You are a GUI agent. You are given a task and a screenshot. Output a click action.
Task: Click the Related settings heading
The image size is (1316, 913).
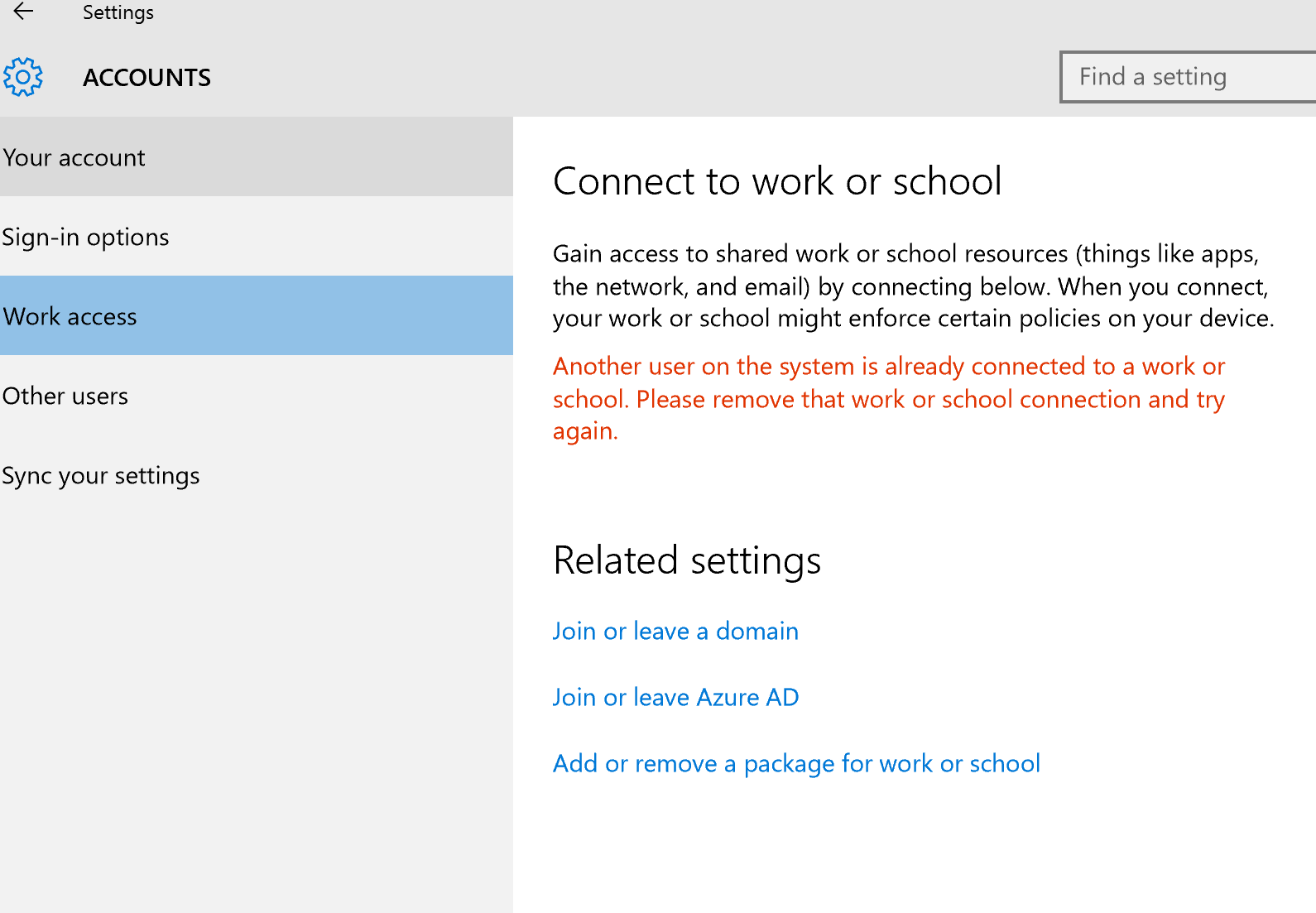pos(686,560)
